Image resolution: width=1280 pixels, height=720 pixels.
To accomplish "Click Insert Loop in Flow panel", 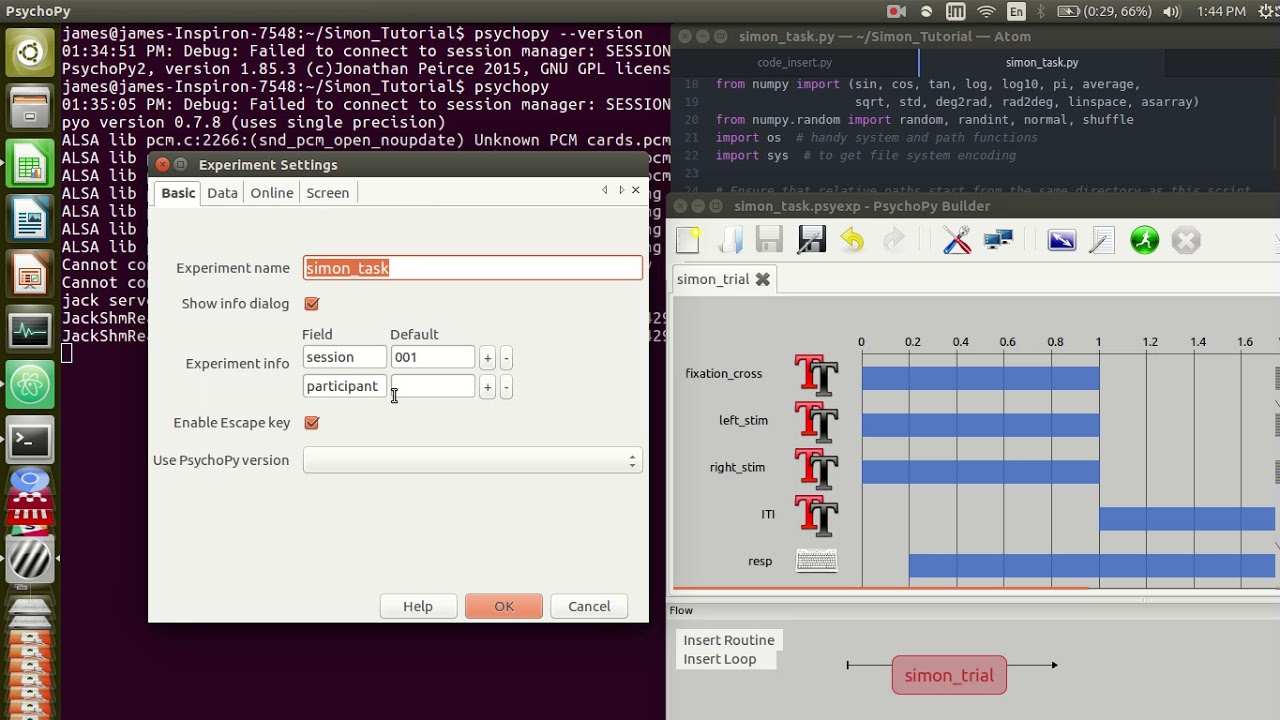I will (720, 659).
